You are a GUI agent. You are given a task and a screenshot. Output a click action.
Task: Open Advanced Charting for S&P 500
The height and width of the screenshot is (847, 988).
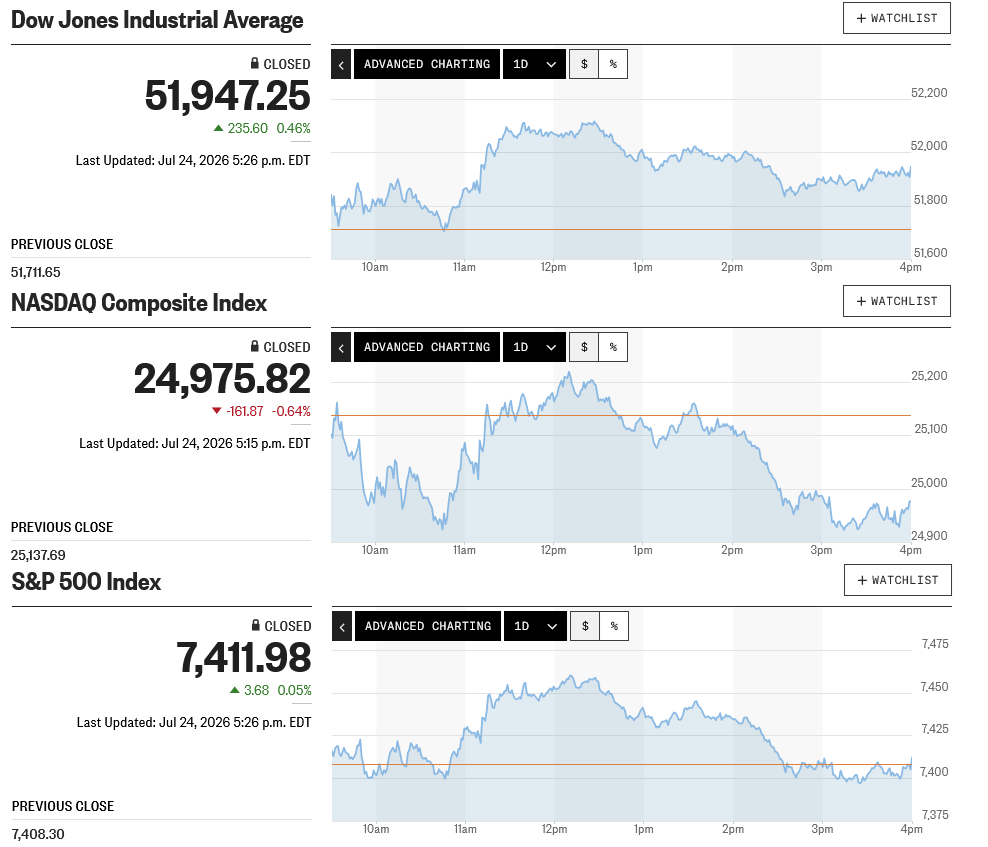(428, 626)
